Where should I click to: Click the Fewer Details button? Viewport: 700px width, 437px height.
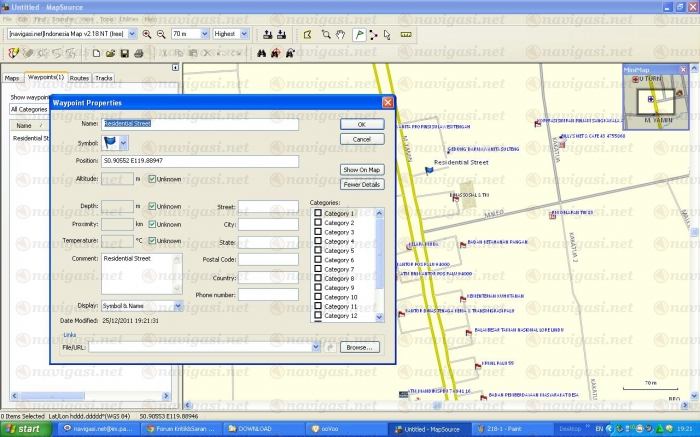(x=362, y=184)
